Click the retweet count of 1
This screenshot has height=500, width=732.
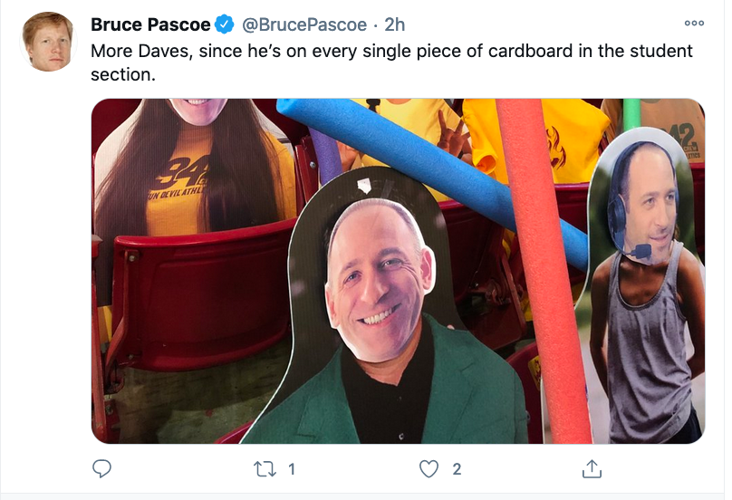click(292, 469)
